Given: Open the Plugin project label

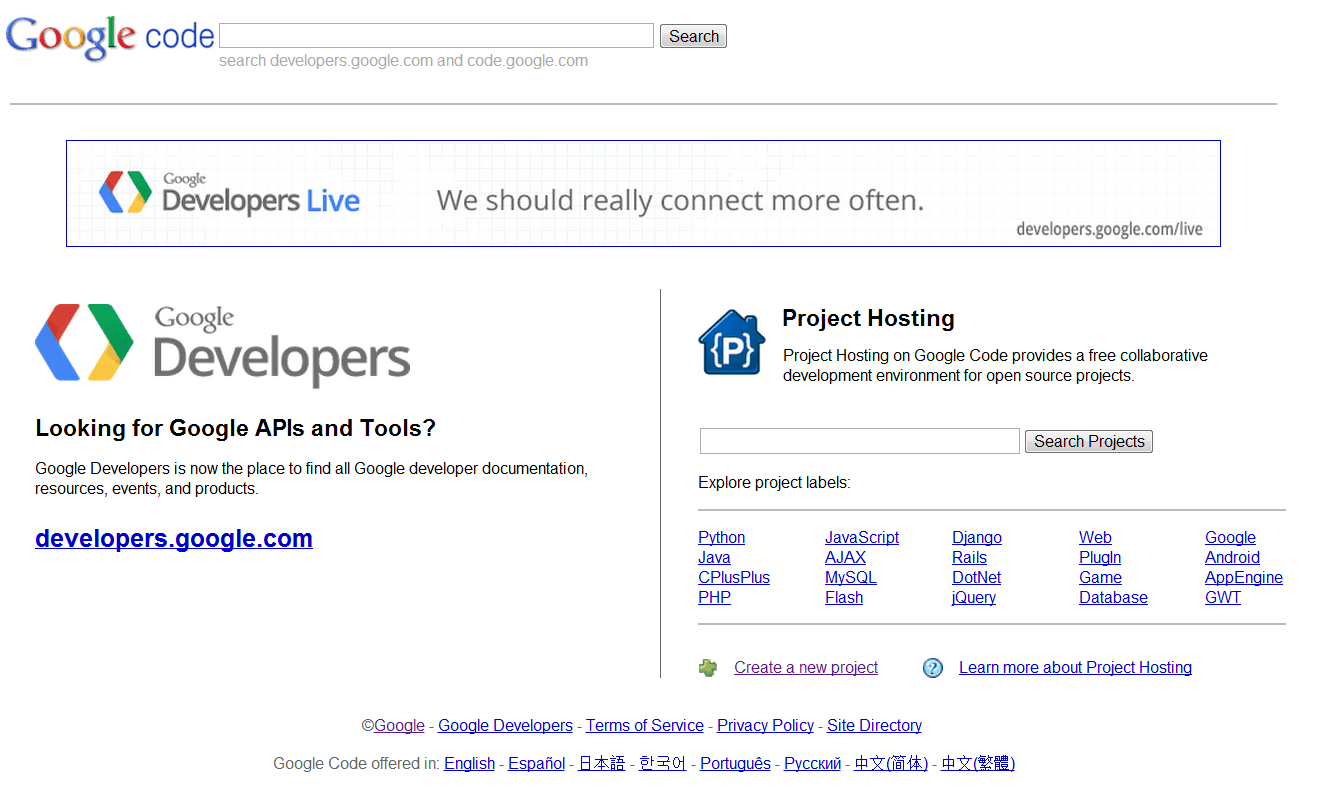Looking at the screenshot, I should 1100,558.
